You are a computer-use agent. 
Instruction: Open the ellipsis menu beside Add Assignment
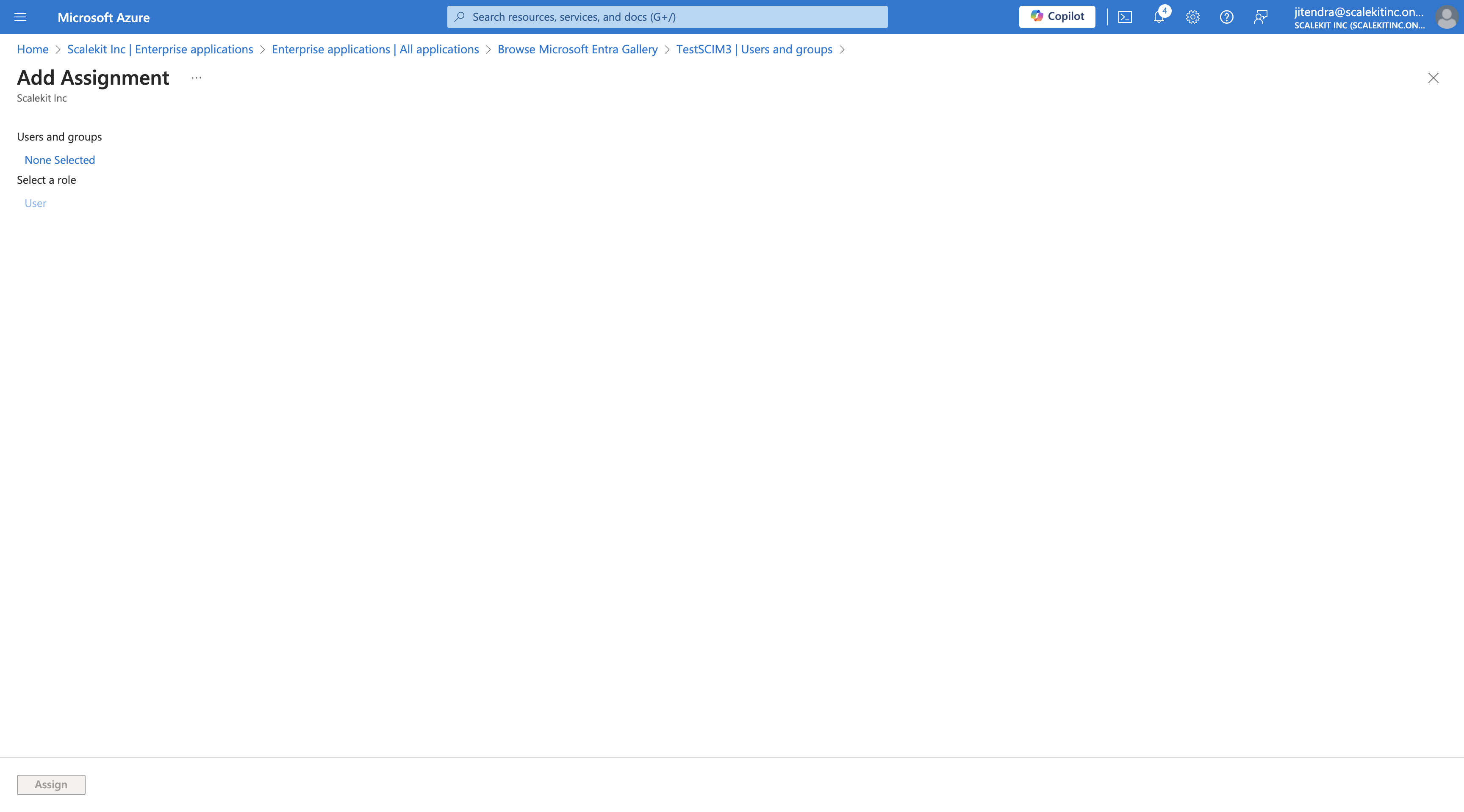pyautogui.click(x=196, y=78)
